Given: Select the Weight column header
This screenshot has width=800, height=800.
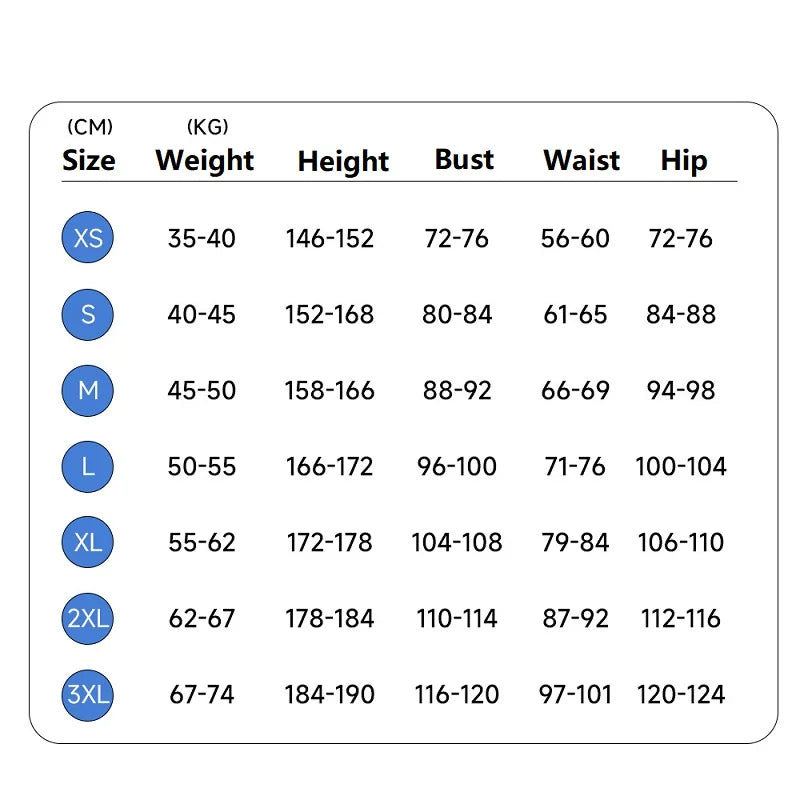Looking at the screenshot, I should click(x=205, y=161).
